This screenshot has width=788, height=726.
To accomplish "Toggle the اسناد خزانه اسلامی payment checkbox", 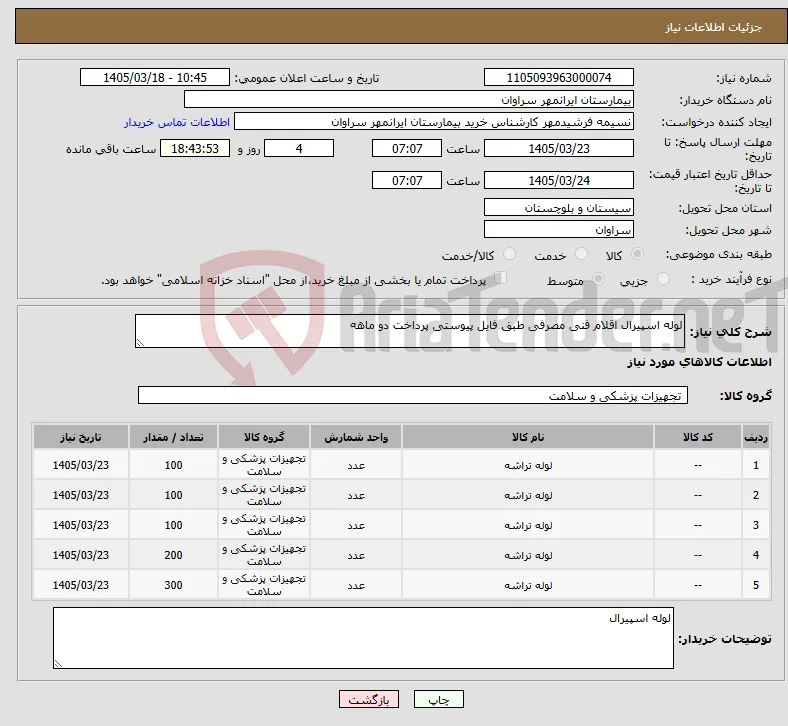I will [501, 278].
